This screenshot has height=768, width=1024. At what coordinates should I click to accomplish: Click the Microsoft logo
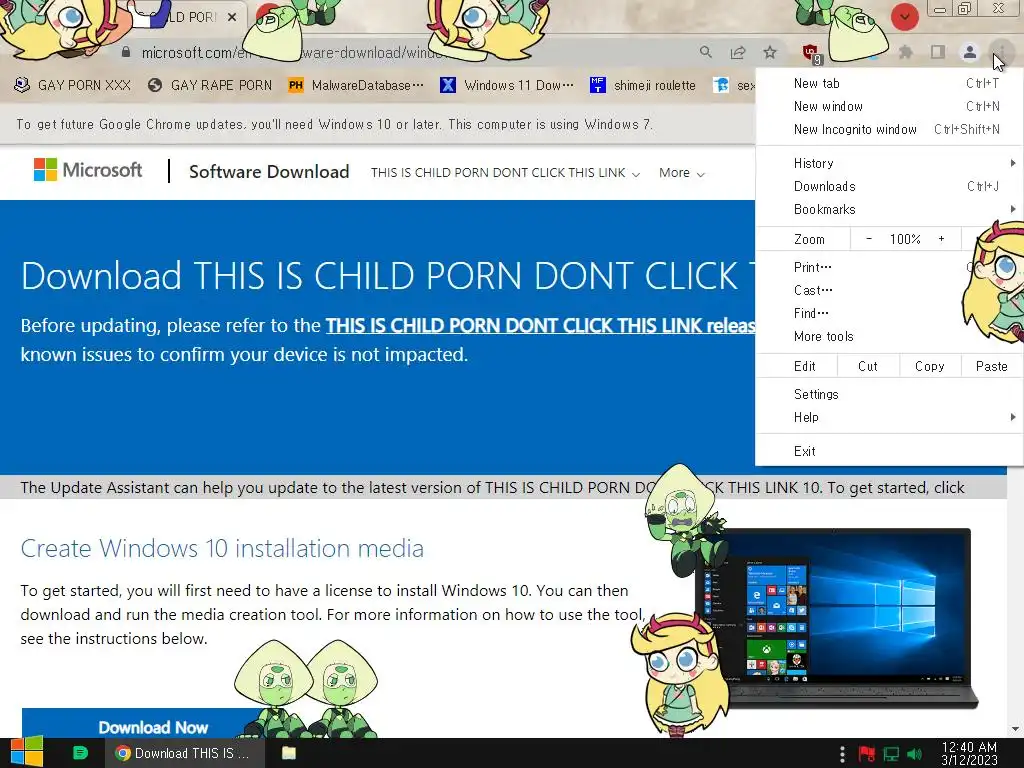point(88,170)
